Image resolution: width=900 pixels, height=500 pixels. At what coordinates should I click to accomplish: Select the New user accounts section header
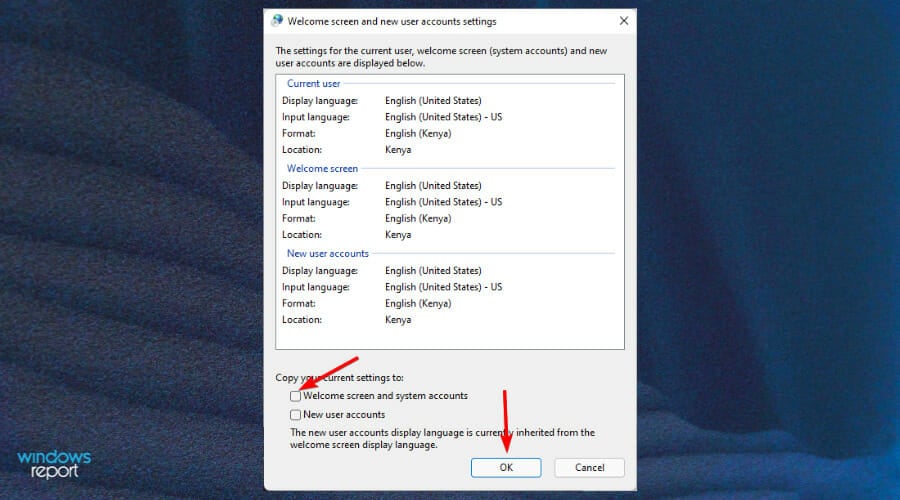coord(328,254)
